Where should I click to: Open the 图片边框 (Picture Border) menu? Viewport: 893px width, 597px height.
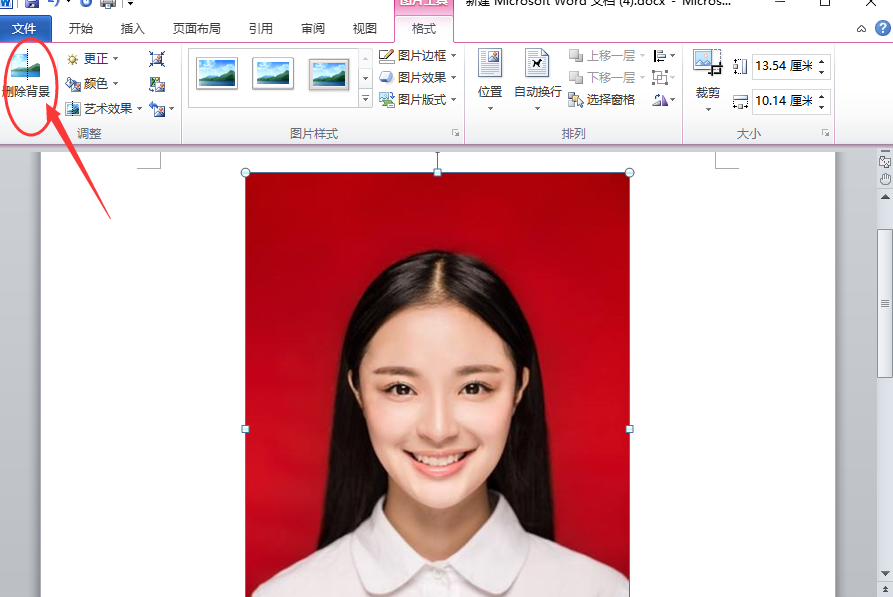tap(417, 55)
